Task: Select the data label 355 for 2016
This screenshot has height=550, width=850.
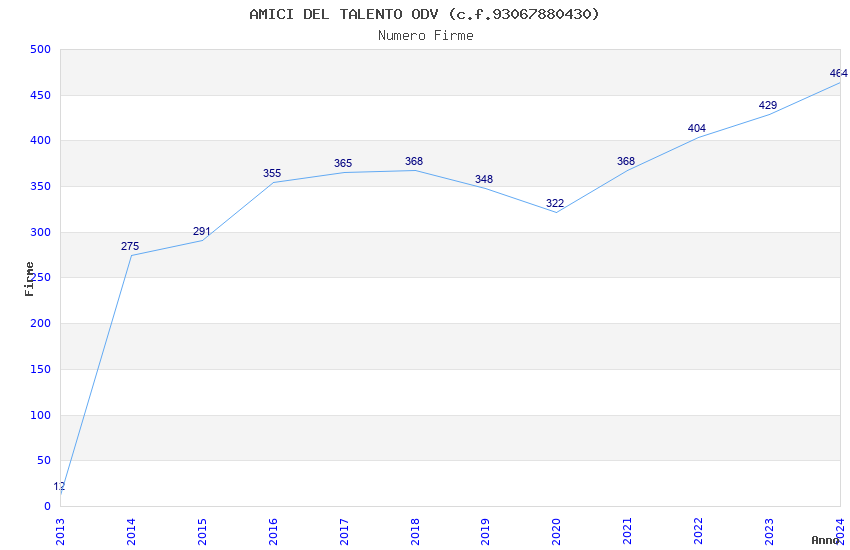Action: point(272,173)
